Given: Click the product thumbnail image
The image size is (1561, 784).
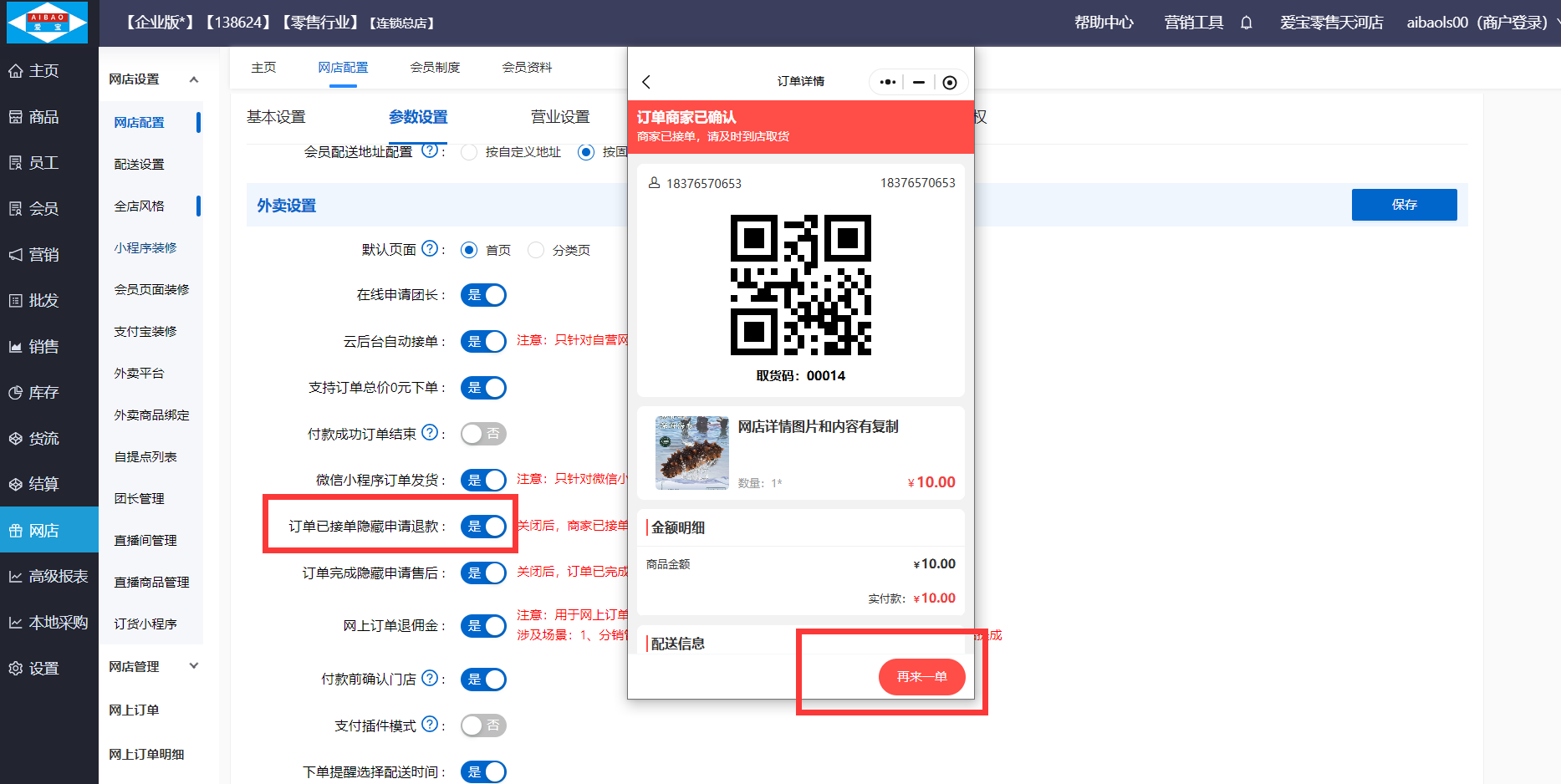Looking at the screenshot, I should coord(692,452).
